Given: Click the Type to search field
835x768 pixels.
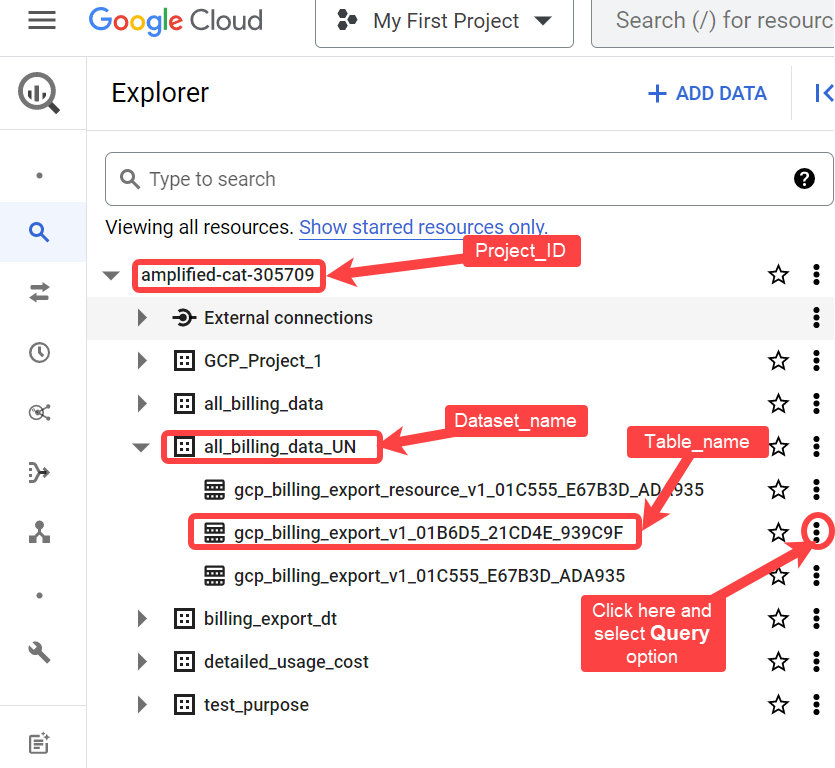Looking at the screenshot, I should click(x=460, y=179).
